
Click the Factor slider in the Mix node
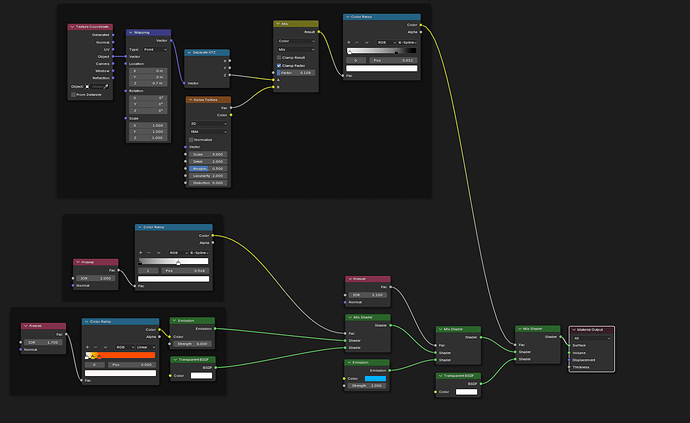click(296, 73)
